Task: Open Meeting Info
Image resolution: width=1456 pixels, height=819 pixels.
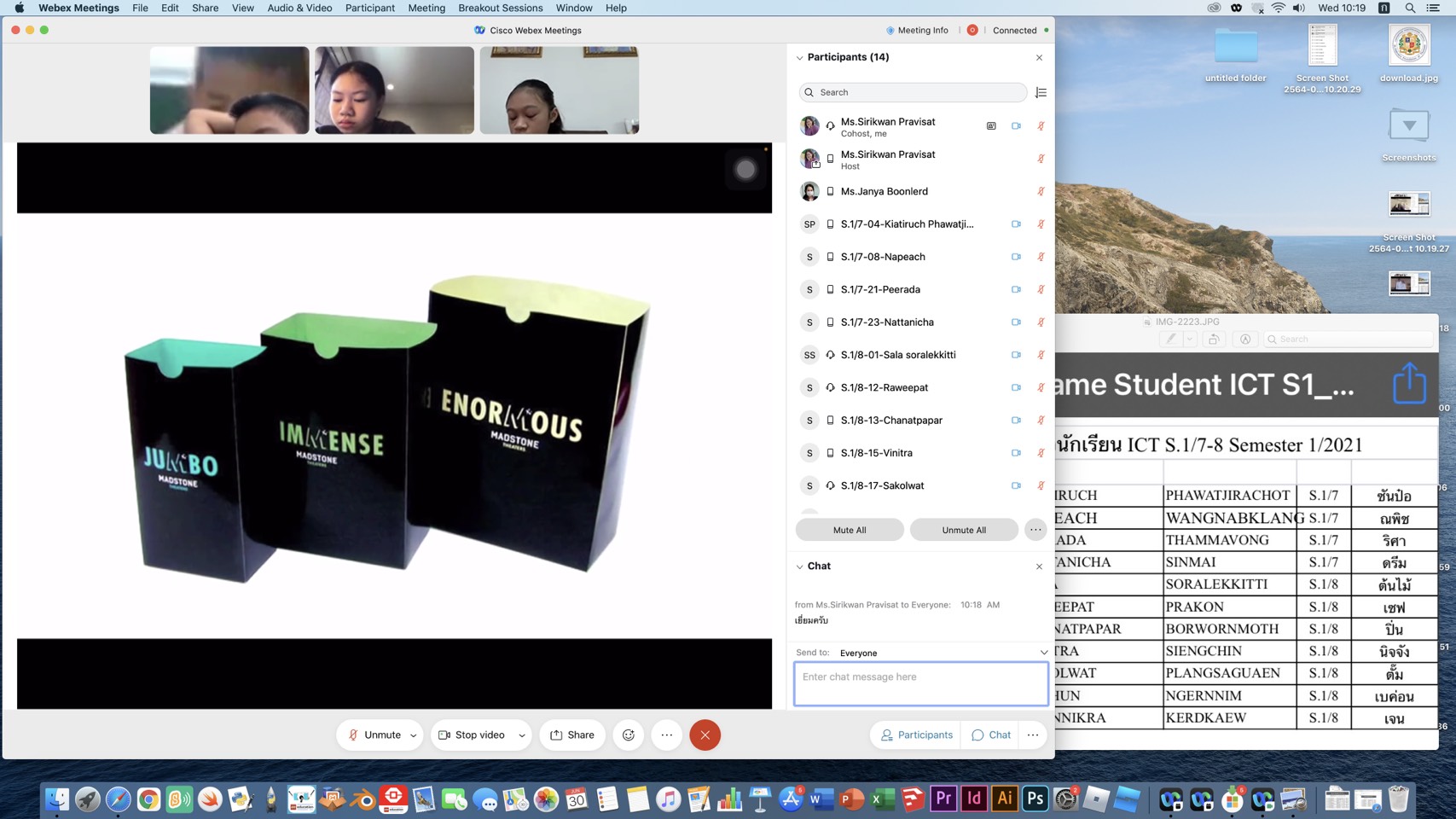Action: click(x=916, y=30)
